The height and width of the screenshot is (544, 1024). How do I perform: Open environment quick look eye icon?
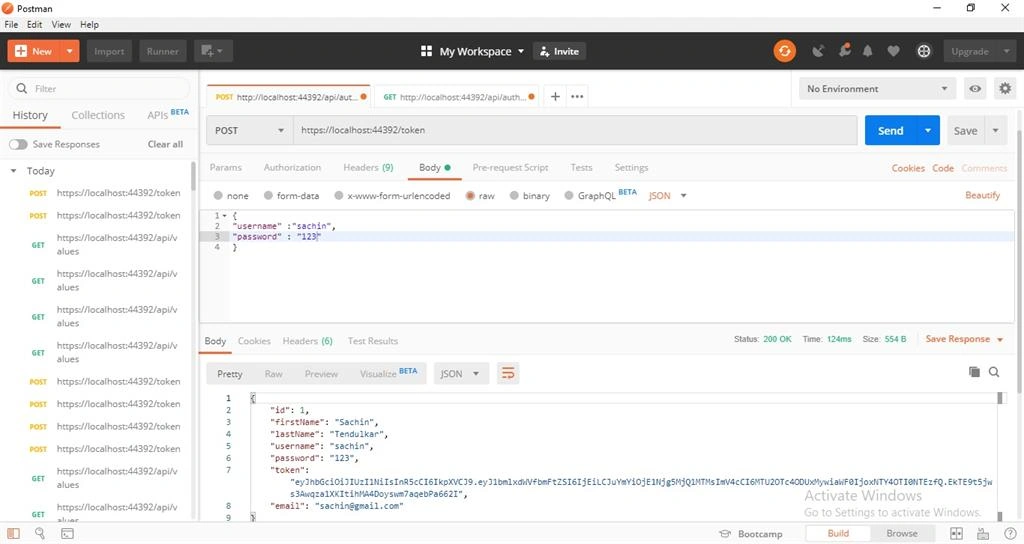point(974,89)
